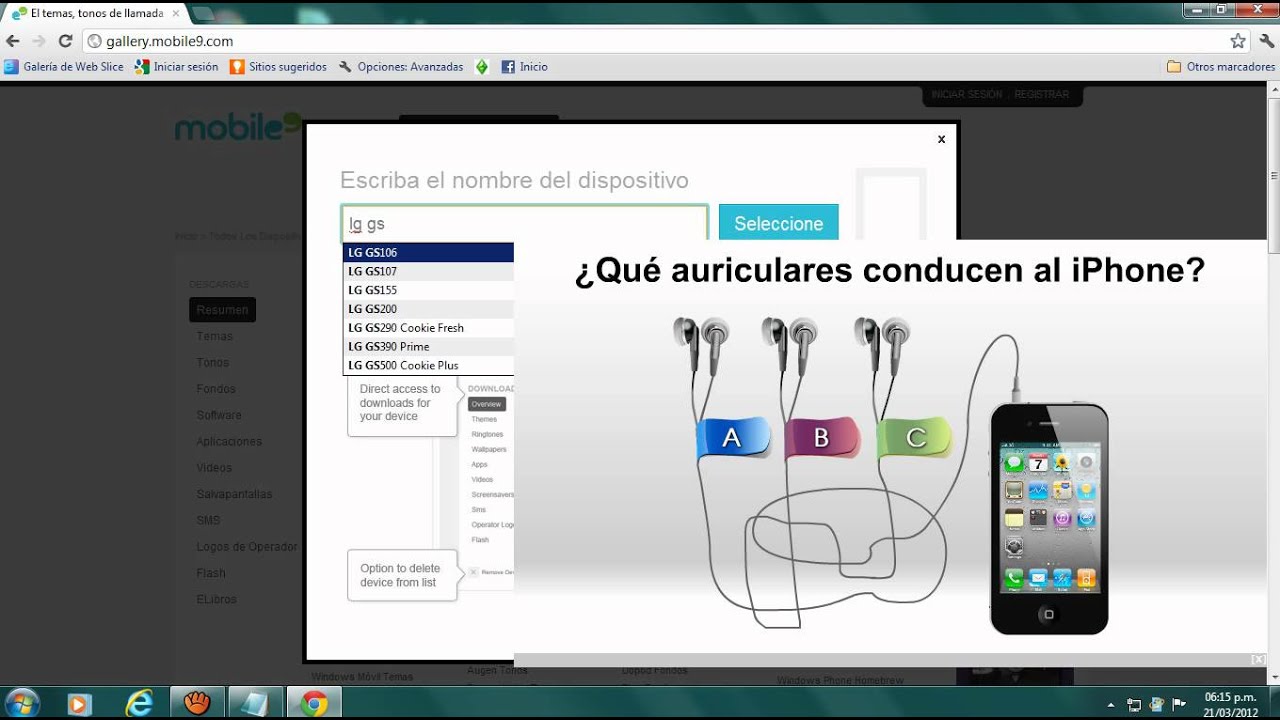Close the device selection dialog with x
The image size is (1280, 720).
(941, 139)
